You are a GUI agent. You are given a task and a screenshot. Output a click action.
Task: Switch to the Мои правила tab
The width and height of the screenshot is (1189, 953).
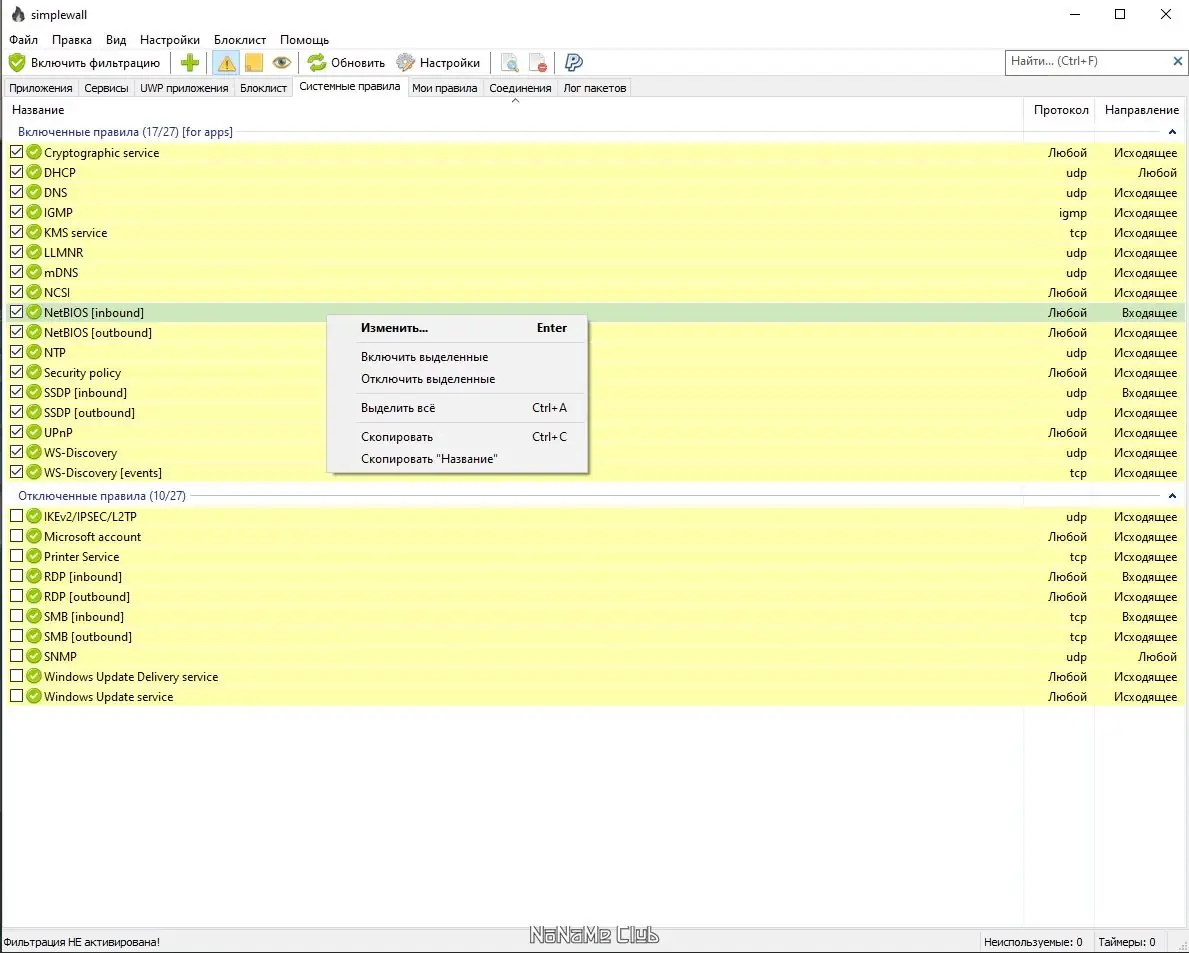tap(444, 88)
